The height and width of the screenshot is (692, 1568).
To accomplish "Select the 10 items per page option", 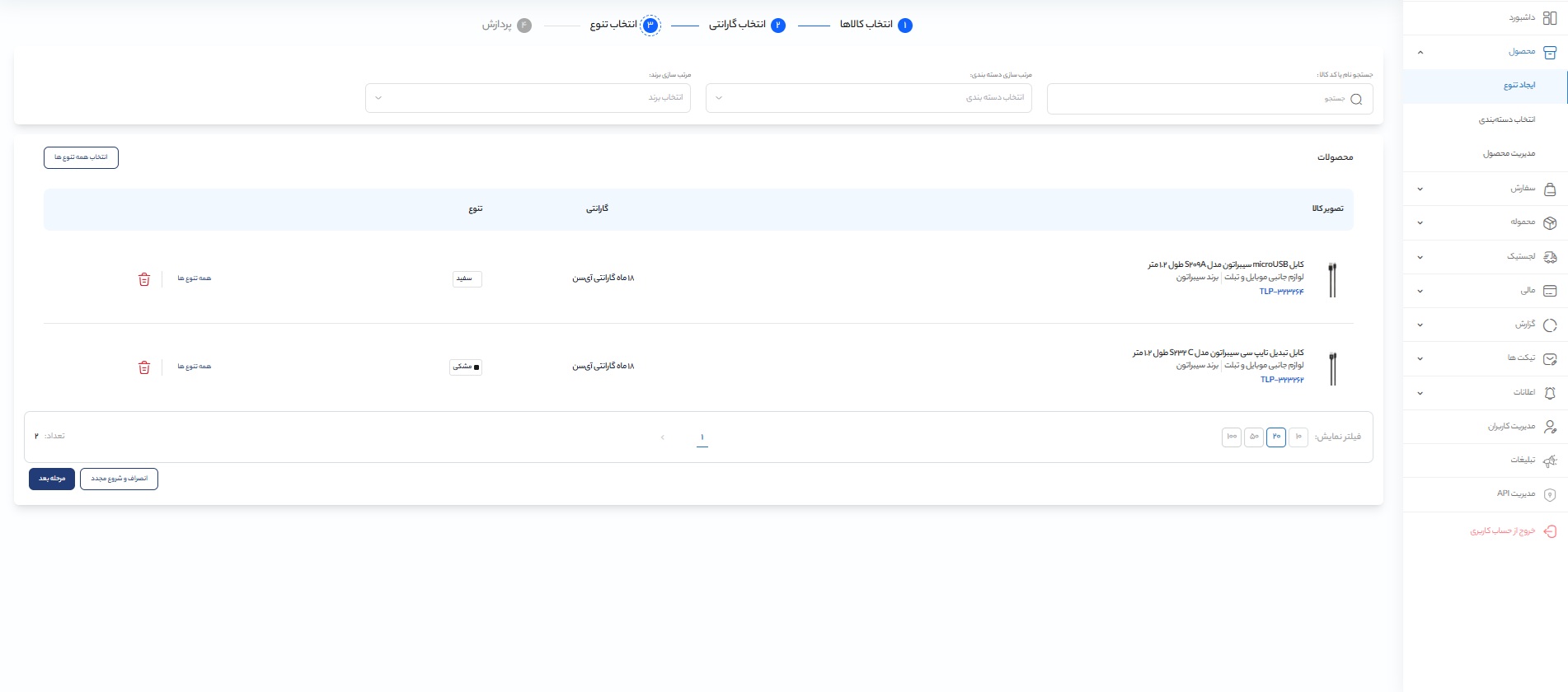I will [x=1298, y=437].
